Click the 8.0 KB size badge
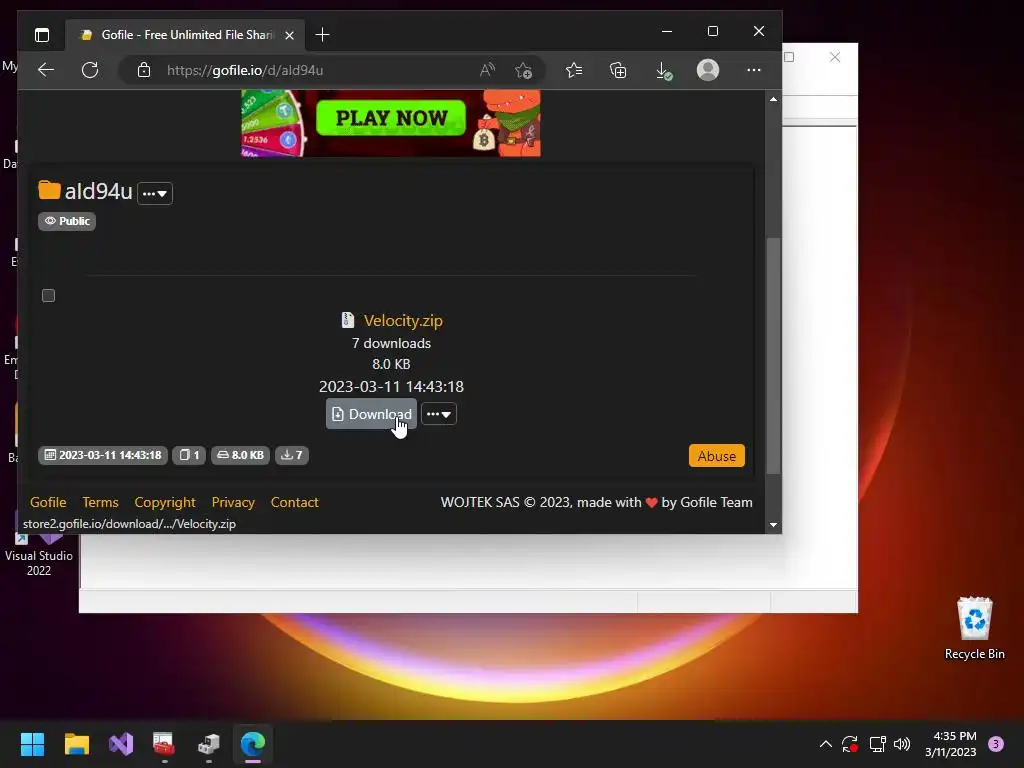Viewport: 1024px width, 768px height. 240,455
